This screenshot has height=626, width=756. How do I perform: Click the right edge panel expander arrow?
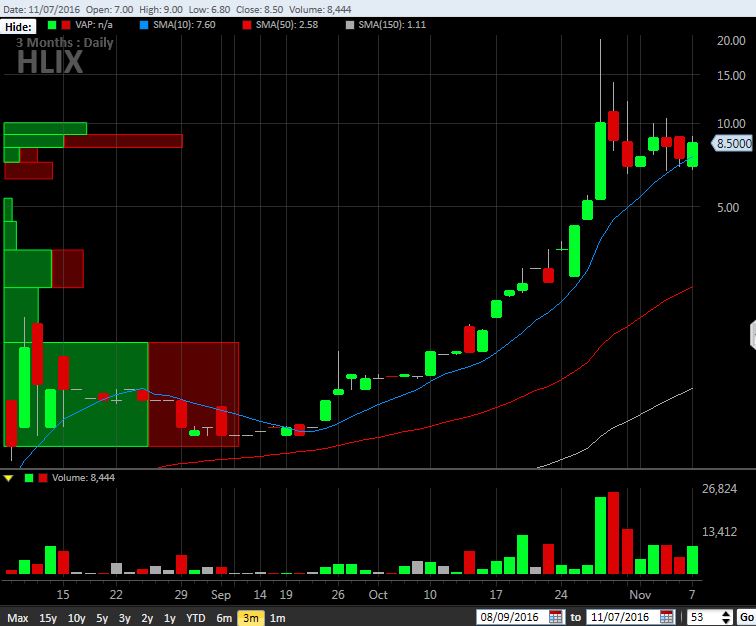[x=752, y=335]
